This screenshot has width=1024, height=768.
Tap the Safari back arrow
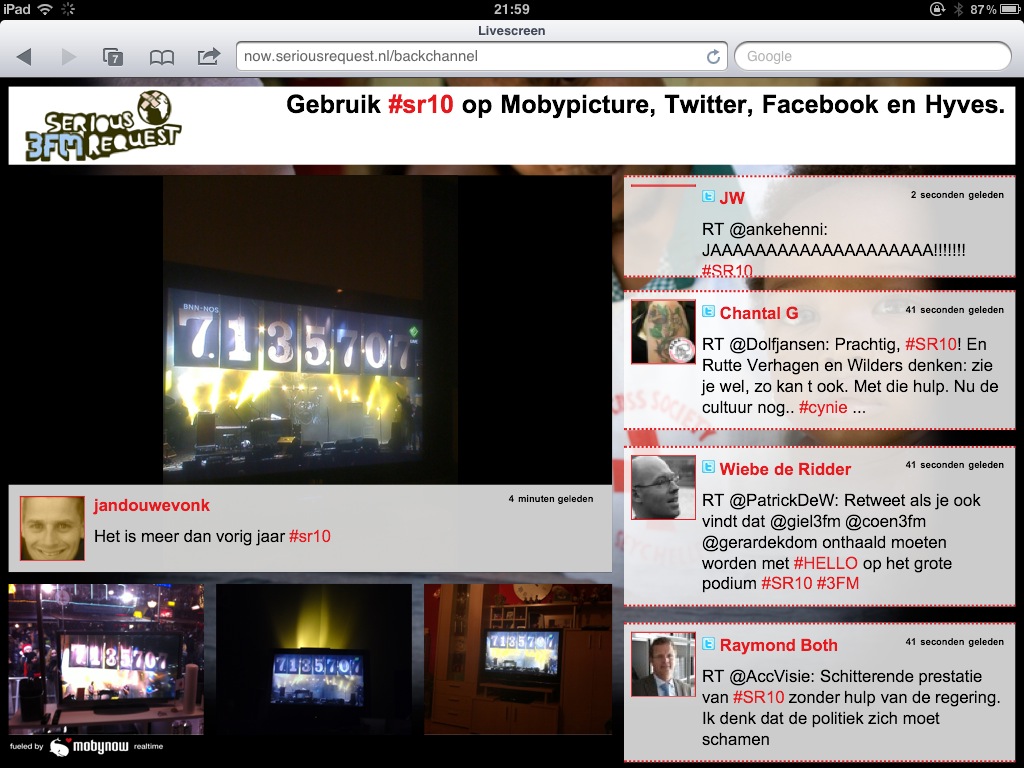(25, 57)
